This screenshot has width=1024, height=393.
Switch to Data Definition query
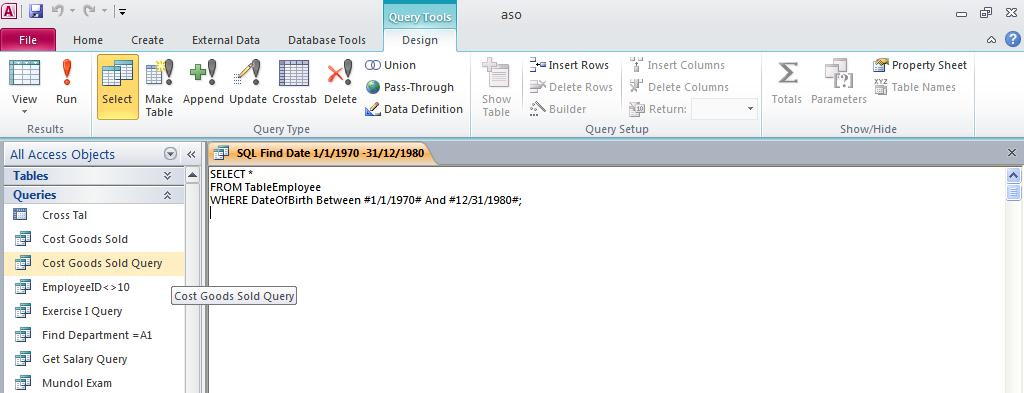pos(414,109)
